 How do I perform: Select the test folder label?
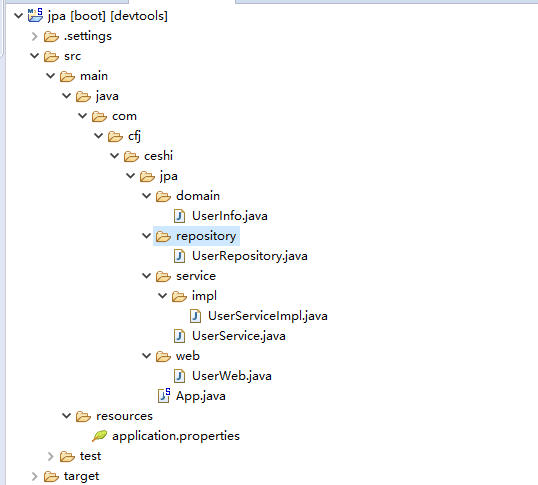(91, 456)
